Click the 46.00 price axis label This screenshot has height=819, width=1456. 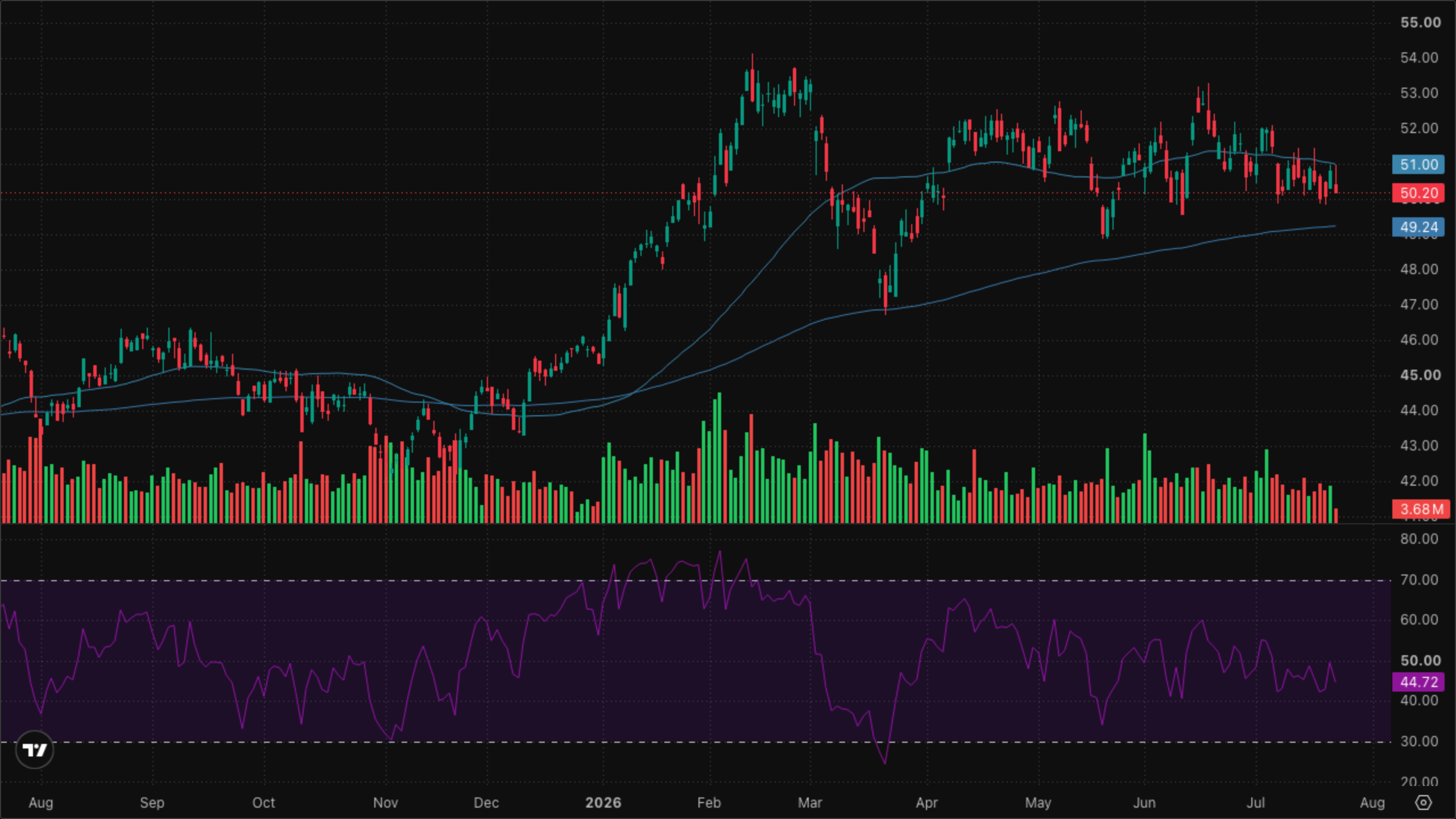tap(1419, 340)
